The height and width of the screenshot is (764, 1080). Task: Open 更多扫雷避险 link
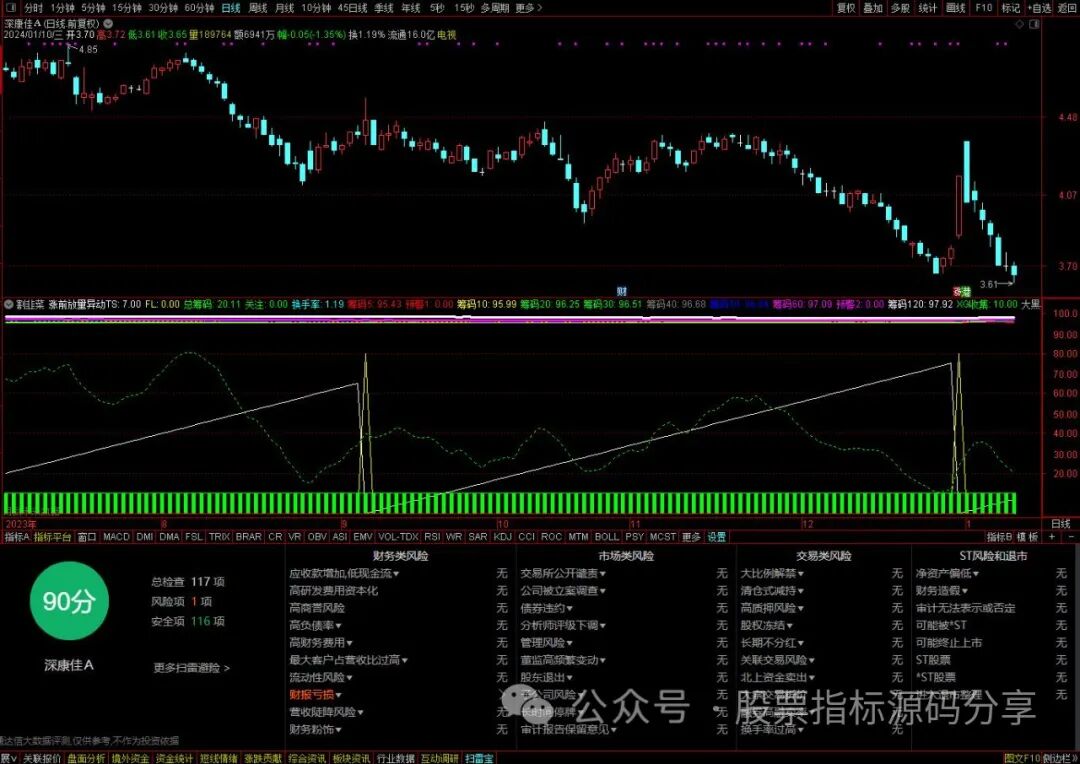pos(191,668)
